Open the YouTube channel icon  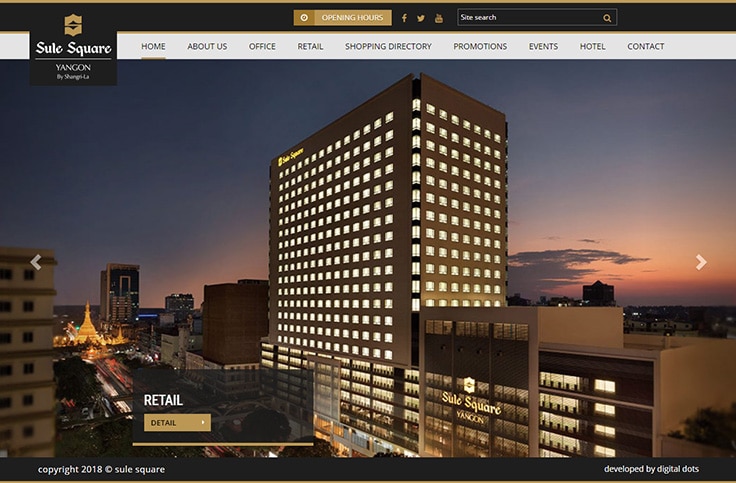pyautogui.click(x=438, y=18)
